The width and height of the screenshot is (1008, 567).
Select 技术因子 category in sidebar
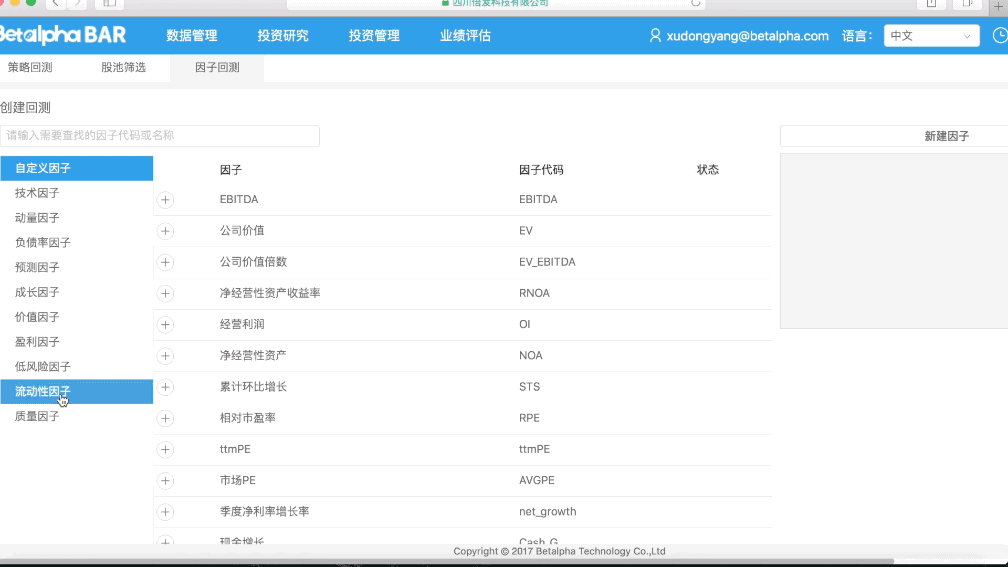pos(38,193)
